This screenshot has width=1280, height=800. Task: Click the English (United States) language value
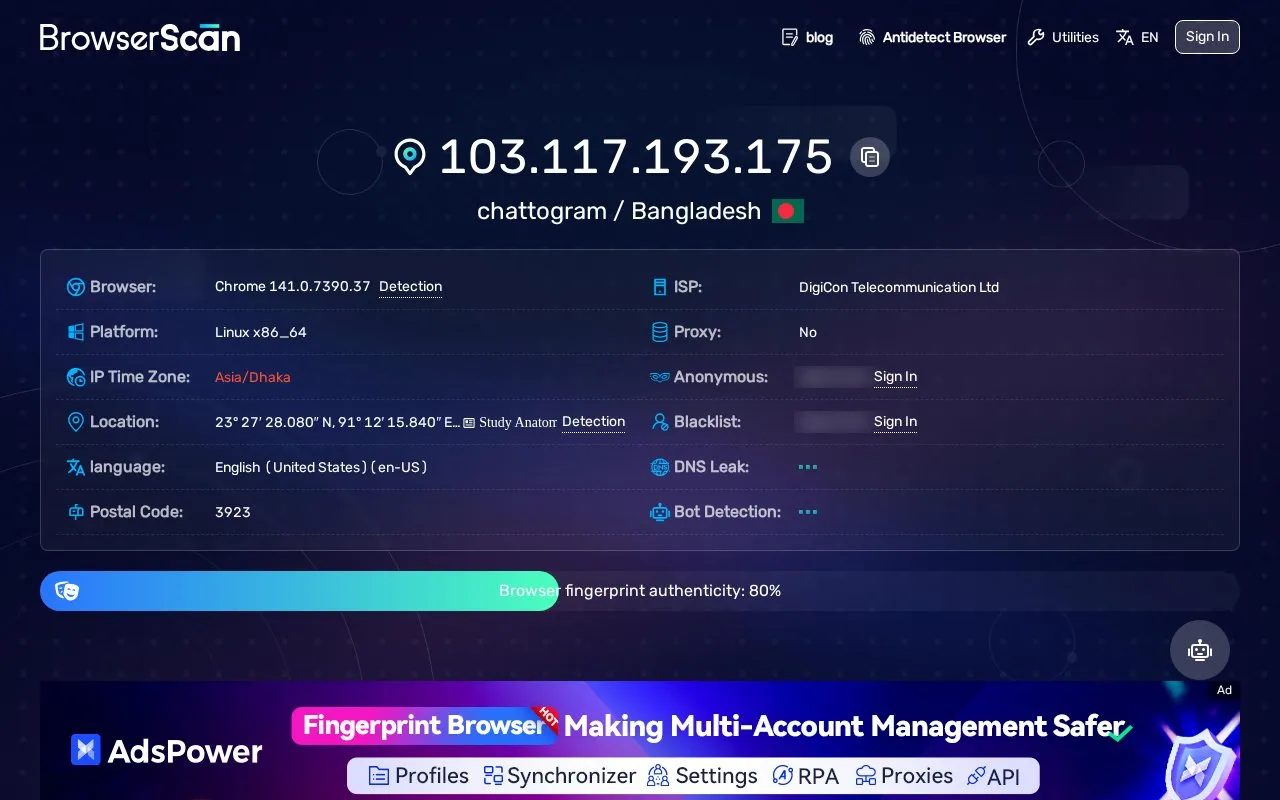click(321, 467)
